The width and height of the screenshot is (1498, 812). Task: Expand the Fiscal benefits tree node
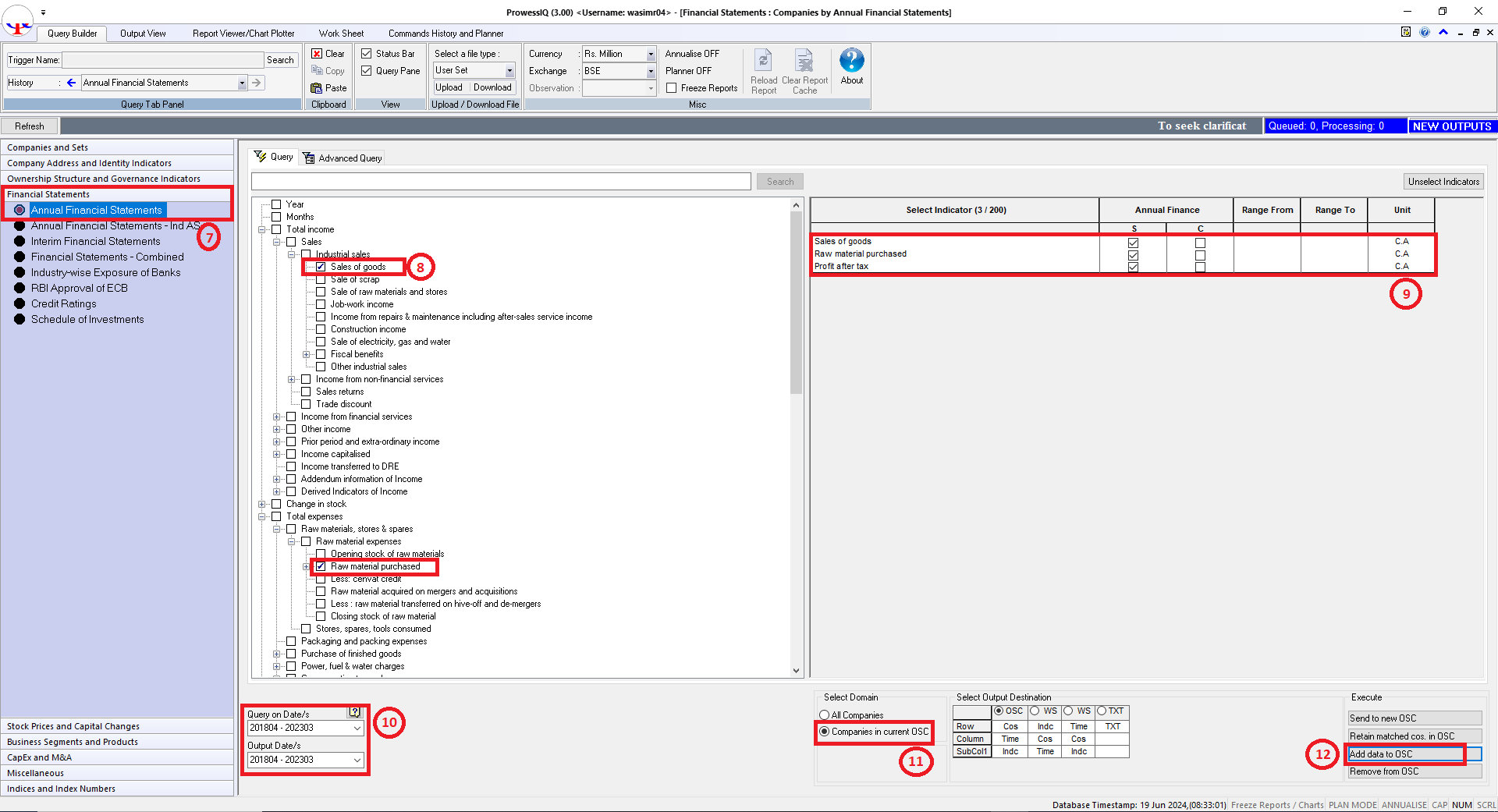pos(307,354)
